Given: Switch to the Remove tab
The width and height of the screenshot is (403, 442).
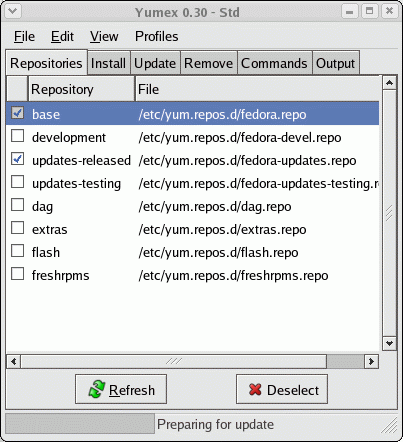Looking at the screenshot, I should [x=208, y=63].
